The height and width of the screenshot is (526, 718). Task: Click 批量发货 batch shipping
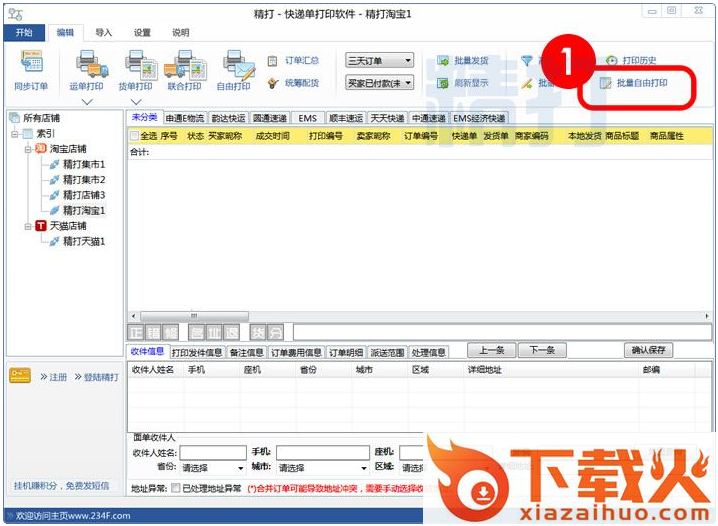click(x=462, y=60)
